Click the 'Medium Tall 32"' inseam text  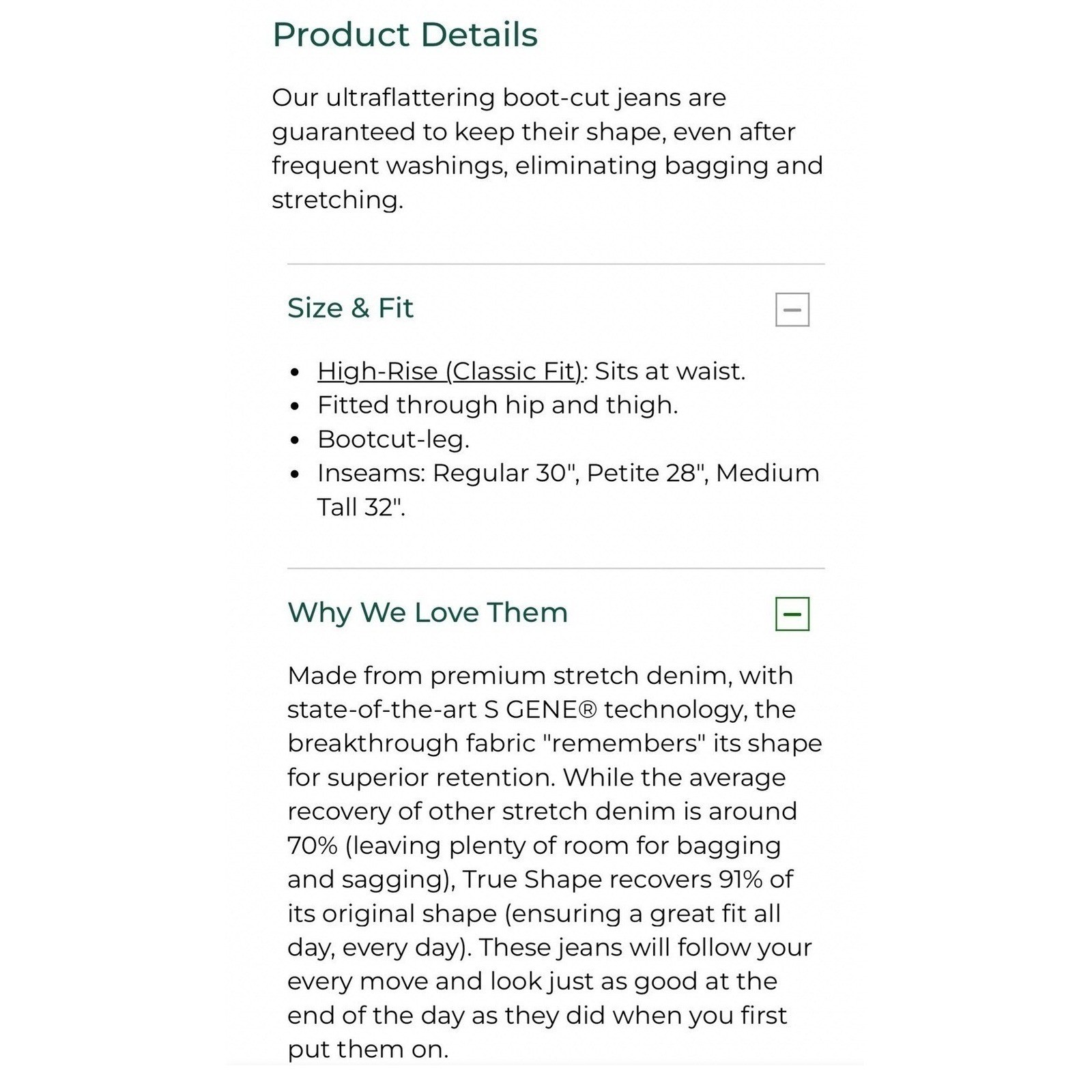(568, 489)
